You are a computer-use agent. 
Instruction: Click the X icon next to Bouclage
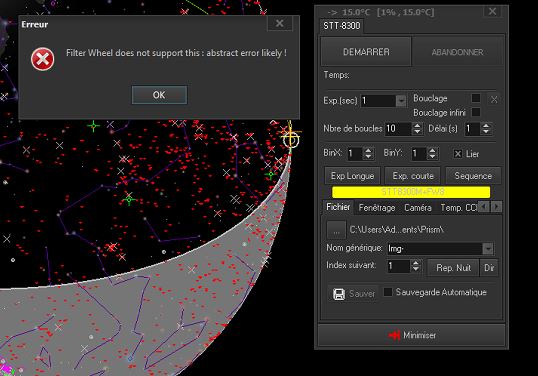(494, 99)
